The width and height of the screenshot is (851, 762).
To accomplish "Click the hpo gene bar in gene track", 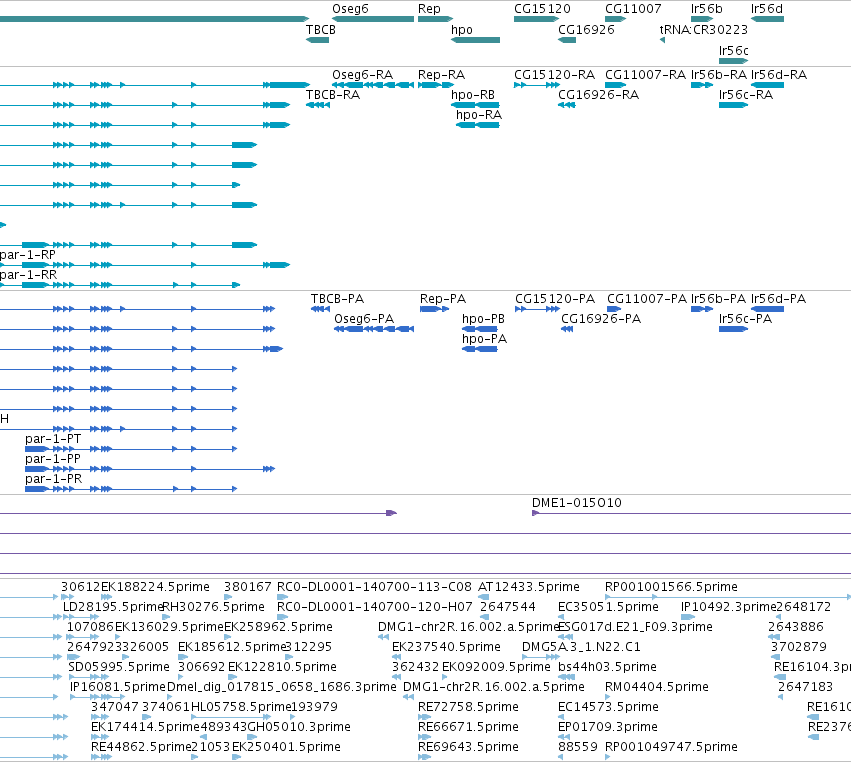I will [x=475, y=40].
